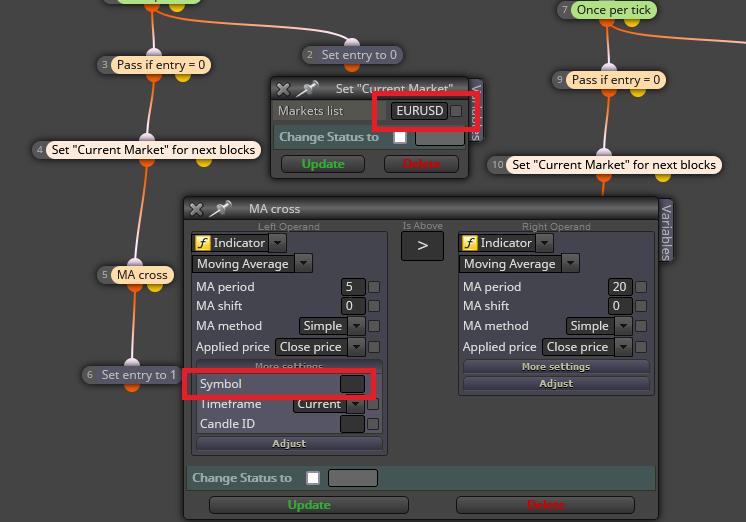This screenshot has width=746, height=522.
Task: Toggle checkbox next to Right MA shift
Action: [641, 306]
